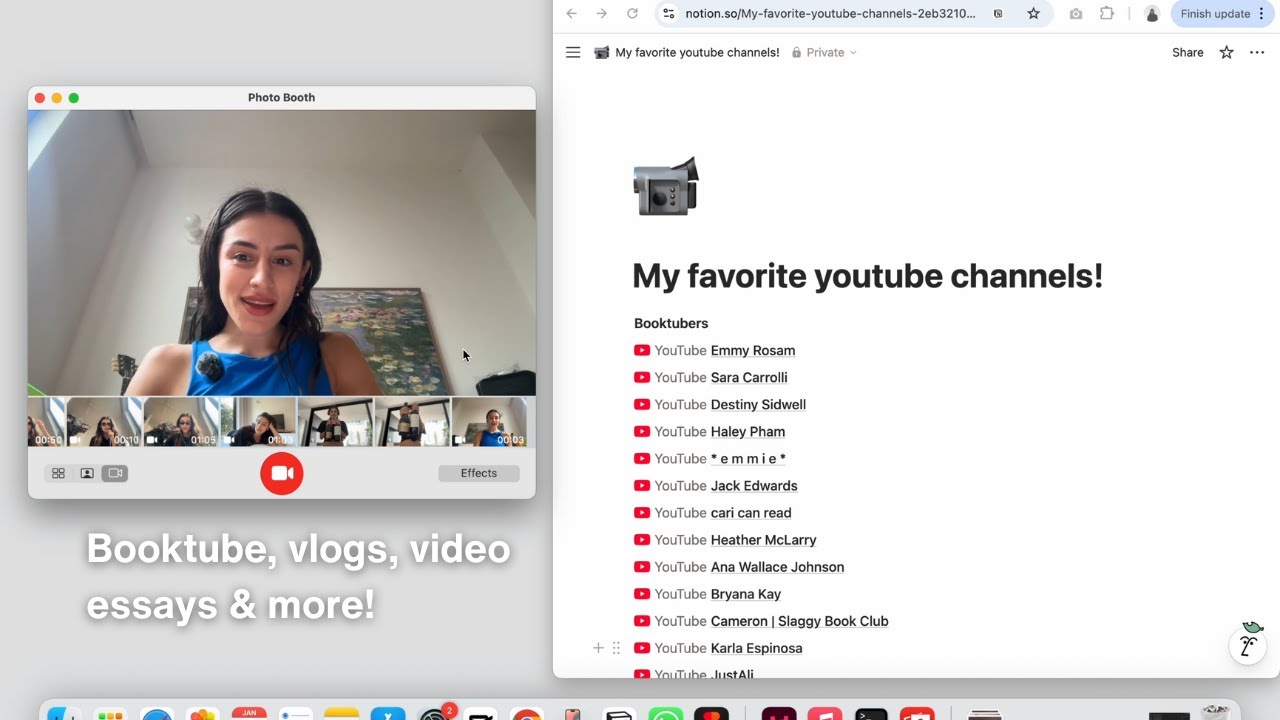Image resolution: width=1280 pixels, height=720 pixels.
Task: Start recording with the red video button
Action: (x=282, y=473)
